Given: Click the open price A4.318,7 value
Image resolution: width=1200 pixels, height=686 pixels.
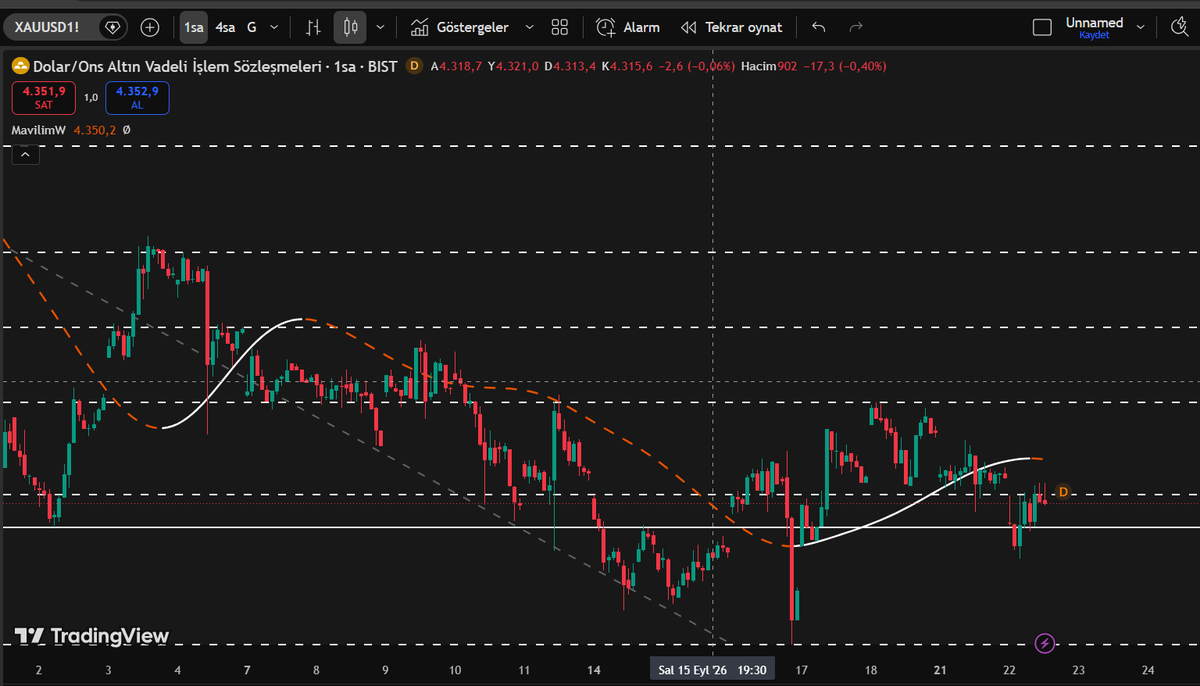Looking at the screenshot, I should (457, 66).
